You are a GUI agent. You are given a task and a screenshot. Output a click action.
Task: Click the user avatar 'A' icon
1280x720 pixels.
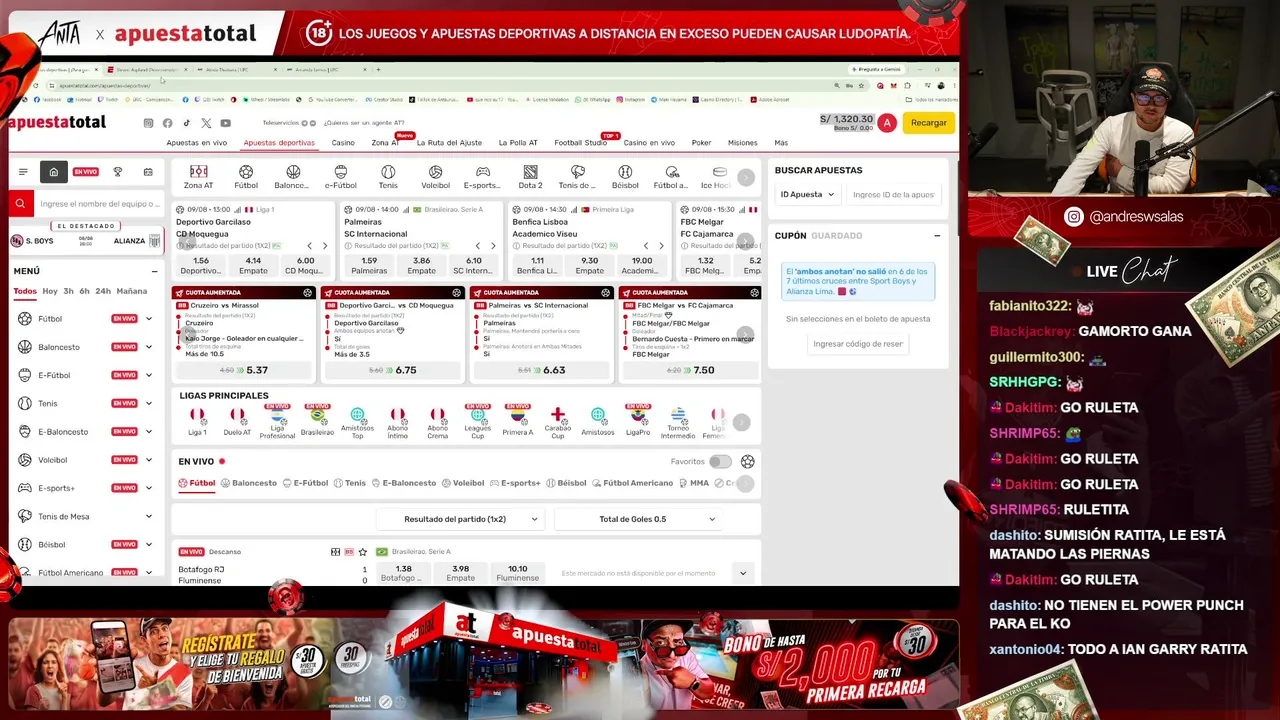887,123
